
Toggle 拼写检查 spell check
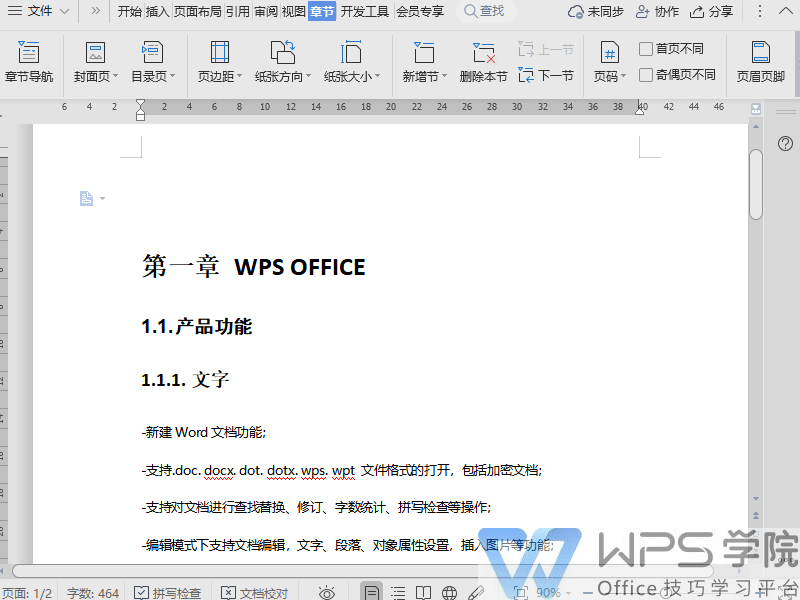coord(167,592)
